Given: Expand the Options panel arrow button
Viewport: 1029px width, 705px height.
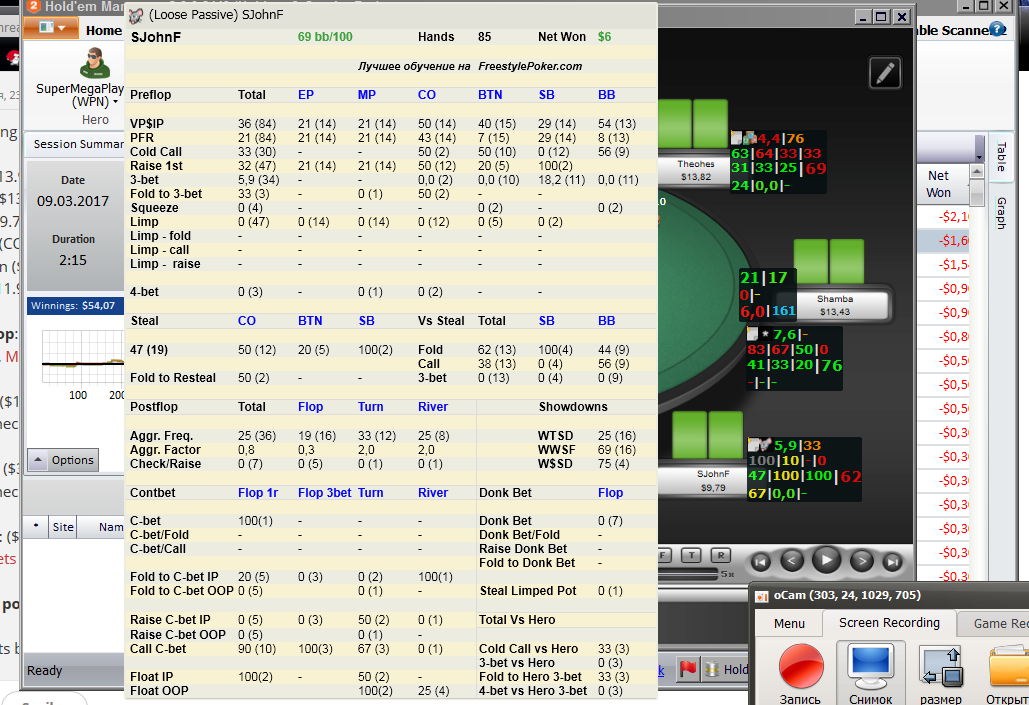Looking at the screenshot, I should tap(38, 460).
